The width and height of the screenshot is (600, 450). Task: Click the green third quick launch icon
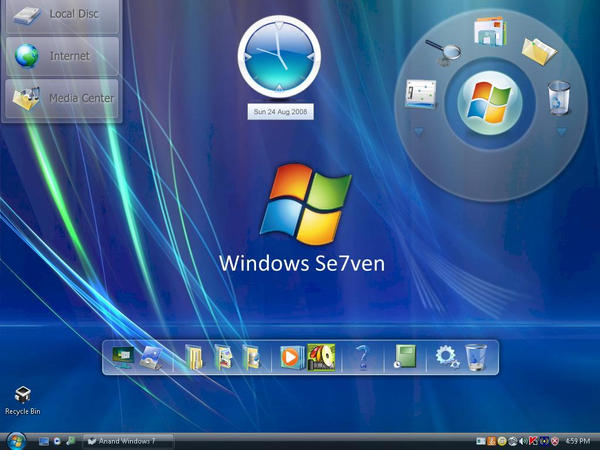71,441
